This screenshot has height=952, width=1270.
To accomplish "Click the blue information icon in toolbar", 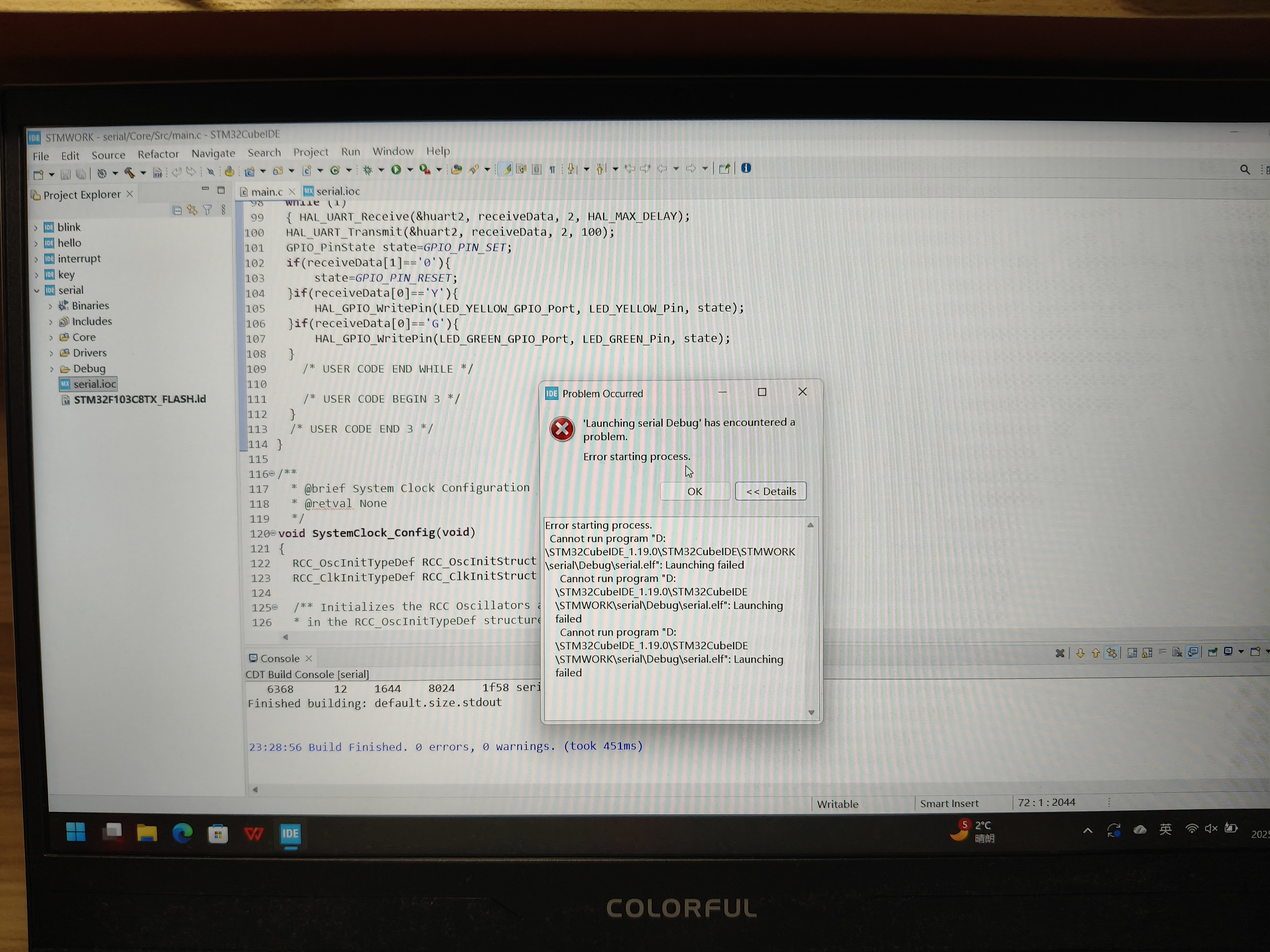I will point(746,168).
